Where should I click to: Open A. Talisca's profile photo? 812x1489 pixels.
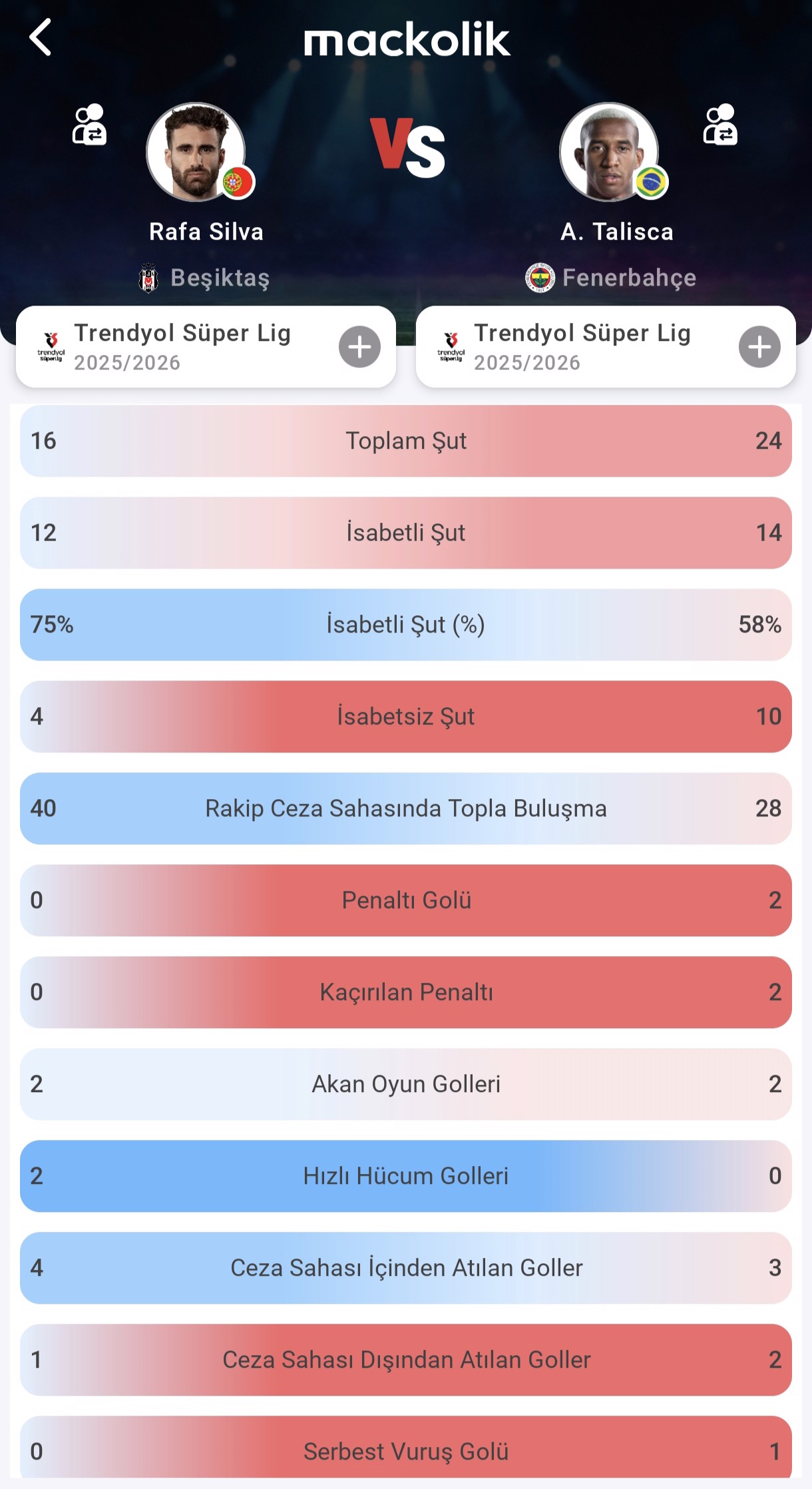point(607,150)
